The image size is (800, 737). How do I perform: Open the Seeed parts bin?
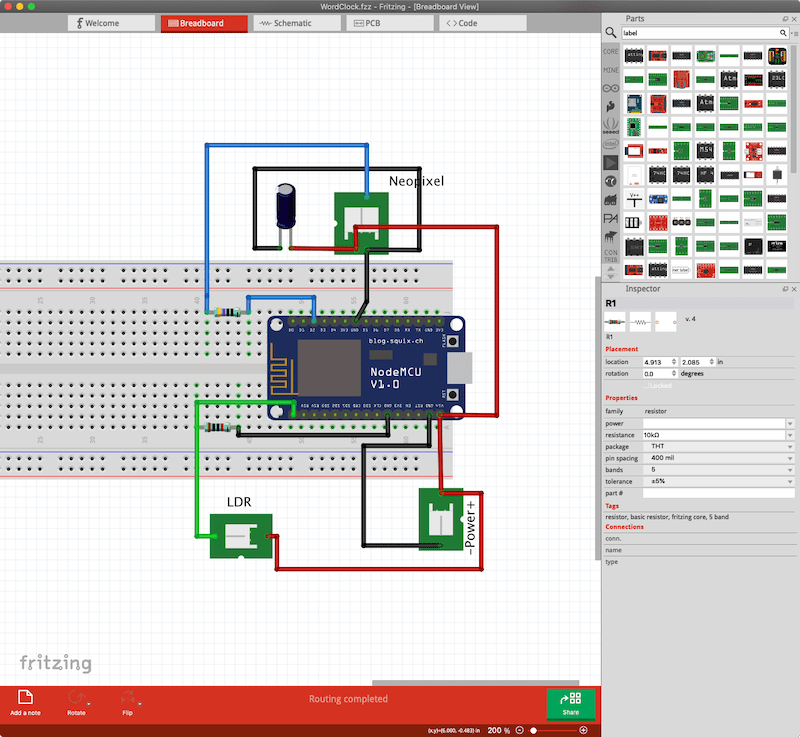pos(611,125)
